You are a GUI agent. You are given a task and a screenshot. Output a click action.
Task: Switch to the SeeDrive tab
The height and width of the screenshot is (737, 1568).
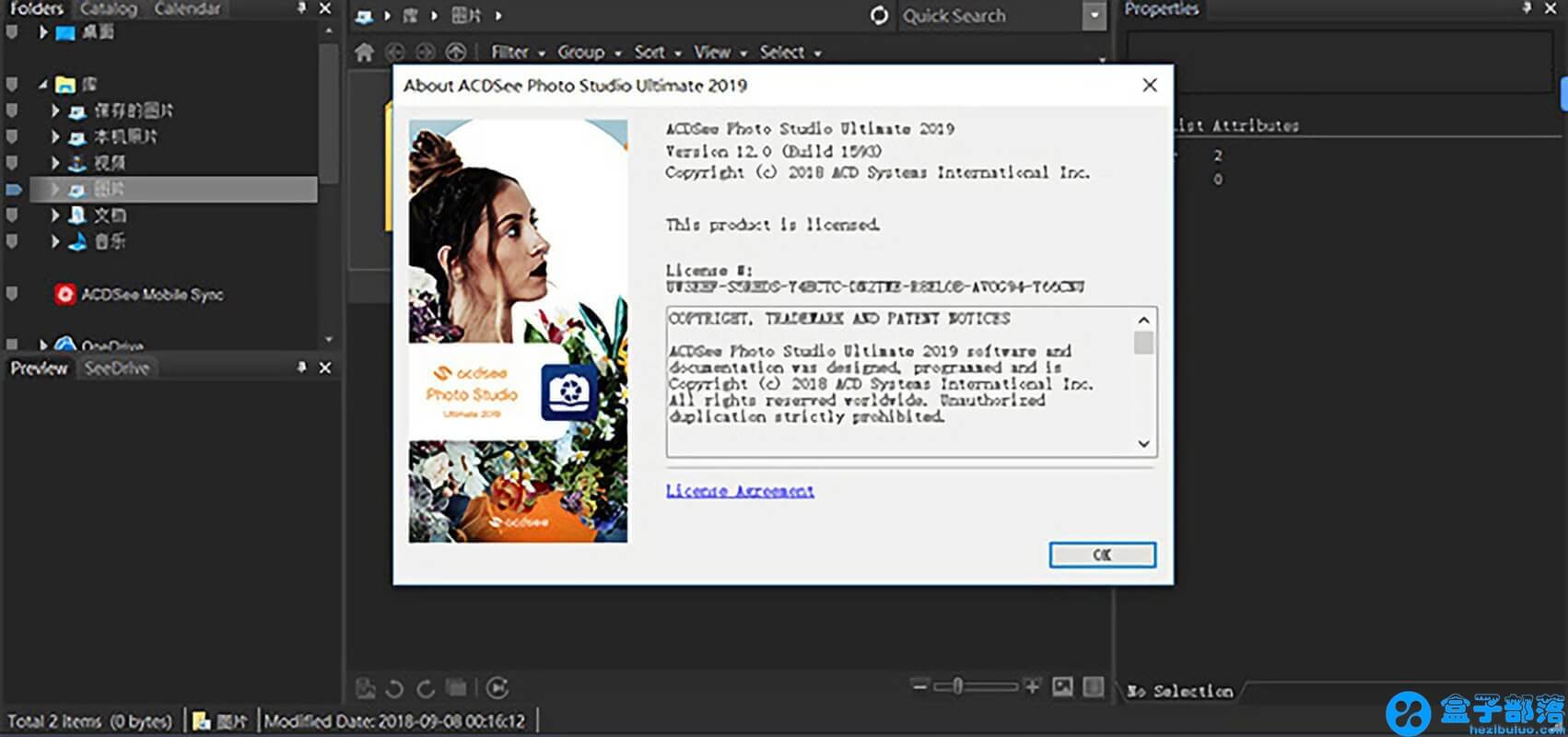click(x=117, y=368)
